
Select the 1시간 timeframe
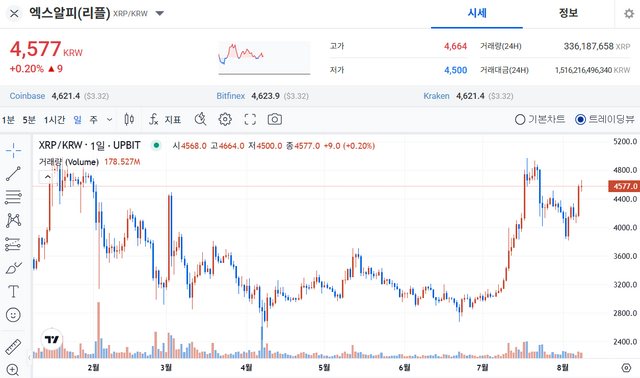(x=54, y=120)
